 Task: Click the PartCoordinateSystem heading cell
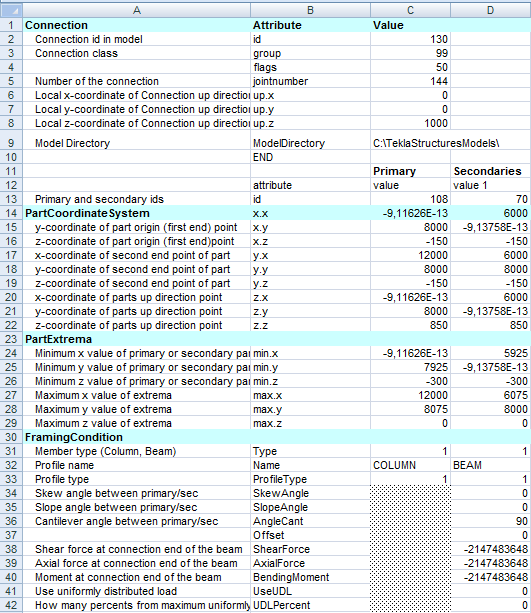point(136,213)
